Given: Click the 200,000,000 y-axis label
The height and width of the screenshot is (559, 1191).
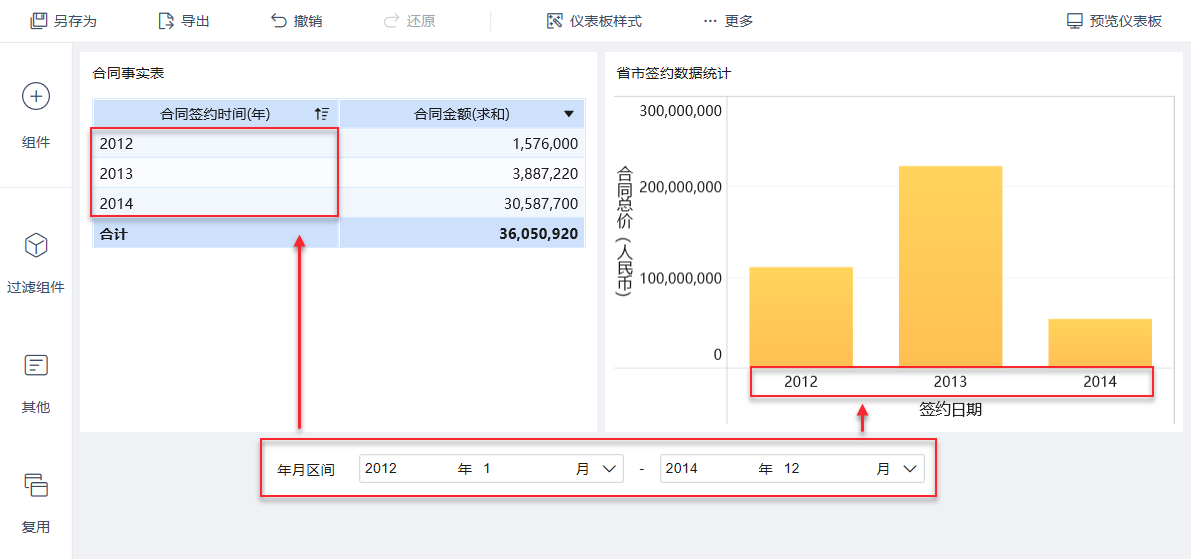Looking at the screenshot, I should click(681, 187).
